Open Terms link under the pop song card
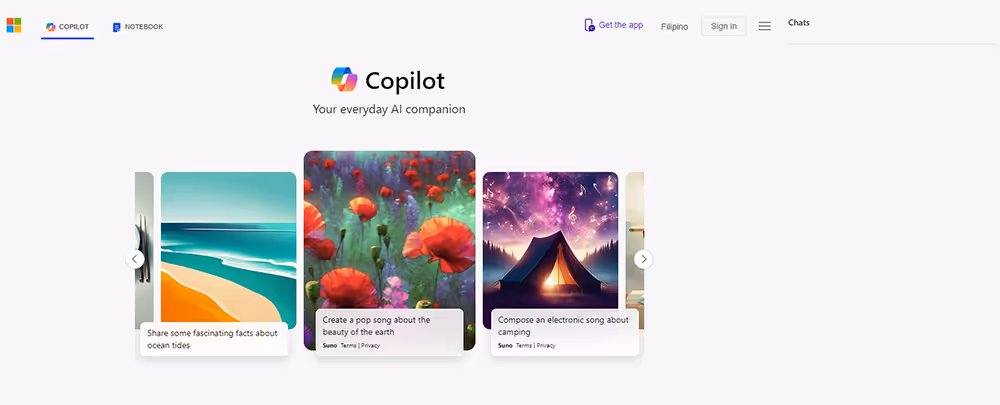This screenshot has height=405, width=1000. (x=349, y=346)
